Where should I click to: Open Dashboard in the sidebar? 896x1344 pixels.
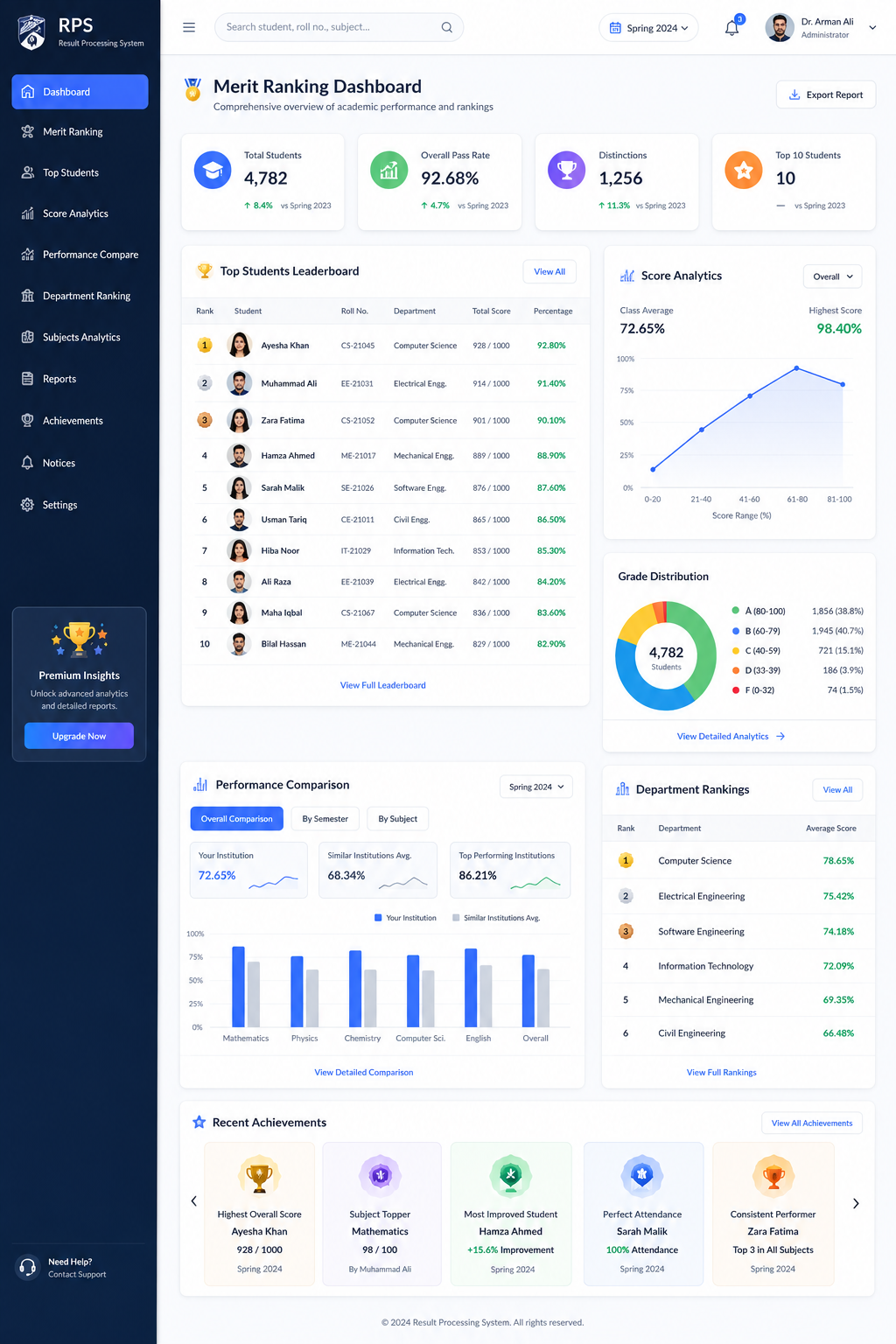[x=80, y=92]
